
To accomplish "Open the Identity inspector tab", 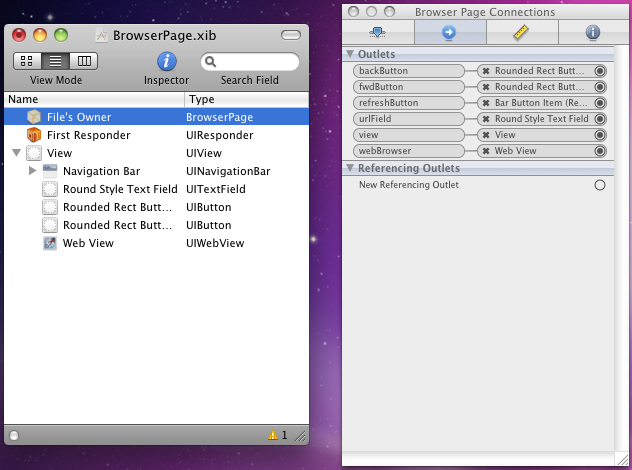I will coord(593,32).
